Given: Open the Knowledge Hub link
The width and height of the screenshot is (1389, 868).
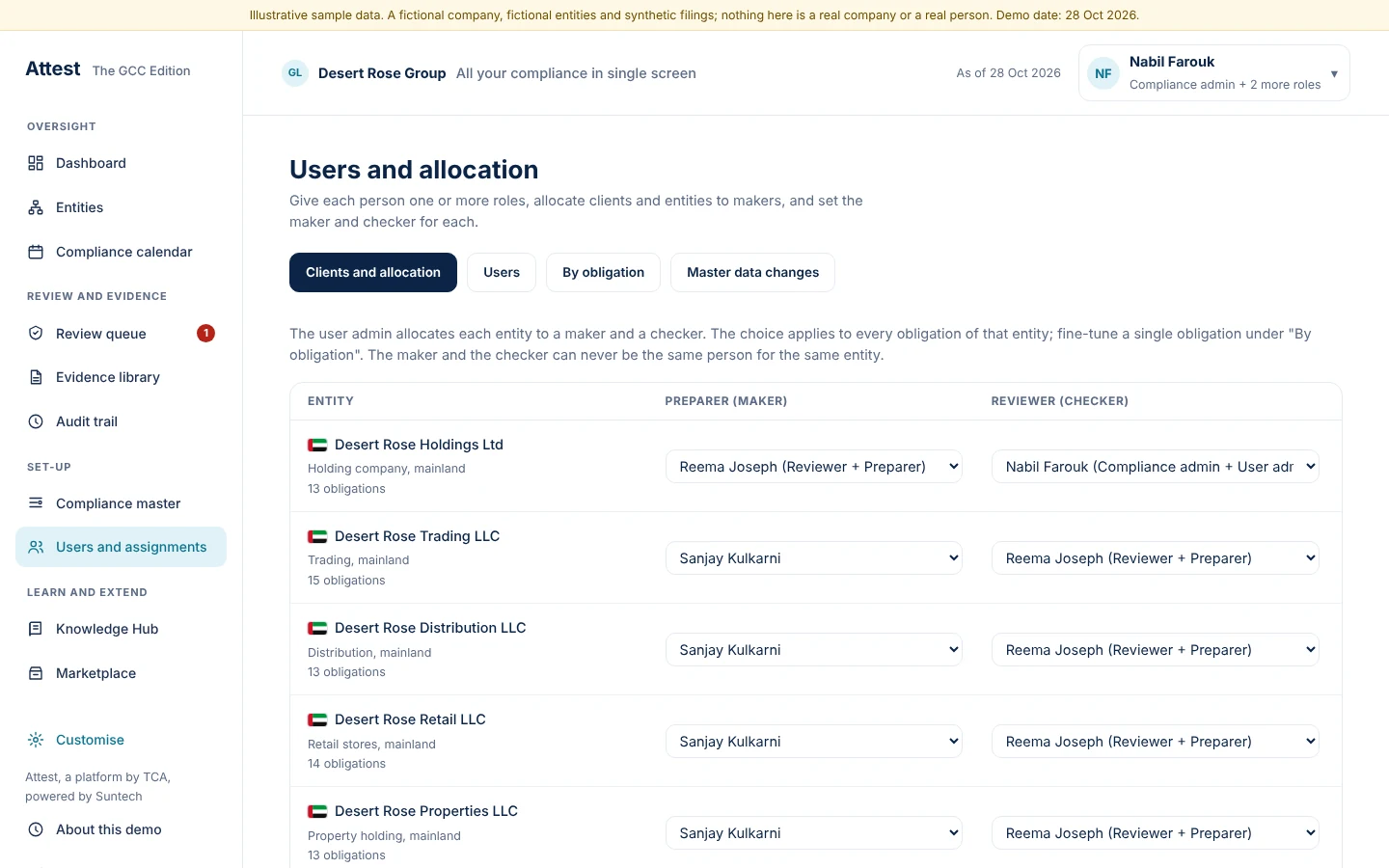Looking at the screenshot, I should pos(121,629).
